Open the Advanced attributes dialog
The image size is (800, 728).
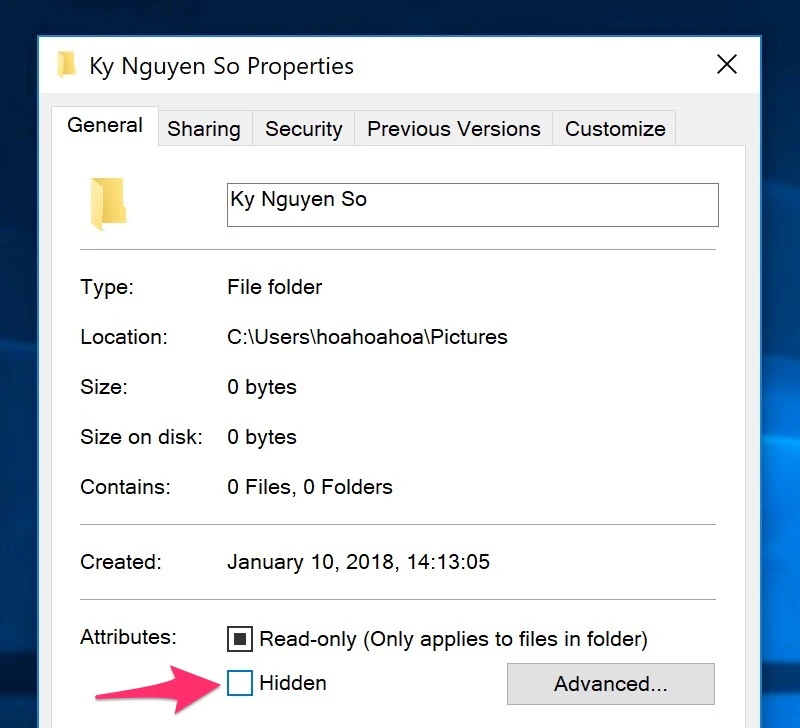(x=610, y=684)
